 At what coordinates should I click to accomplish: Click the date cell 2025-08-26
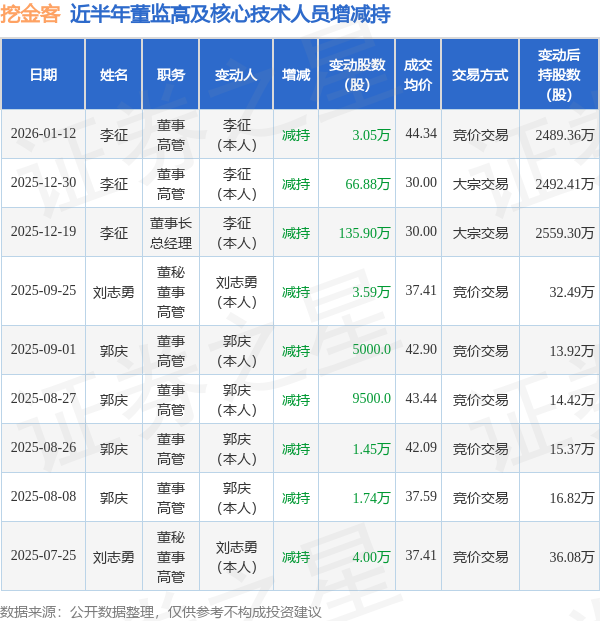(43, 448)
